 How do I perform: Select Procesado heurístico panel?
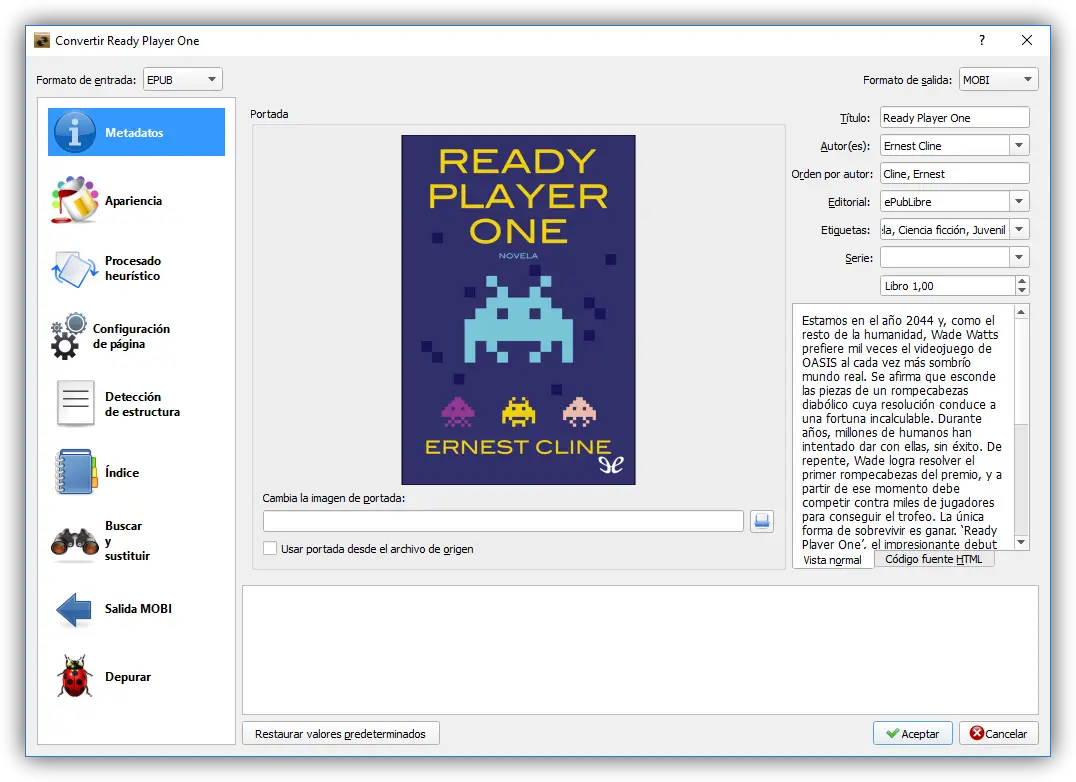click(75, 268)
